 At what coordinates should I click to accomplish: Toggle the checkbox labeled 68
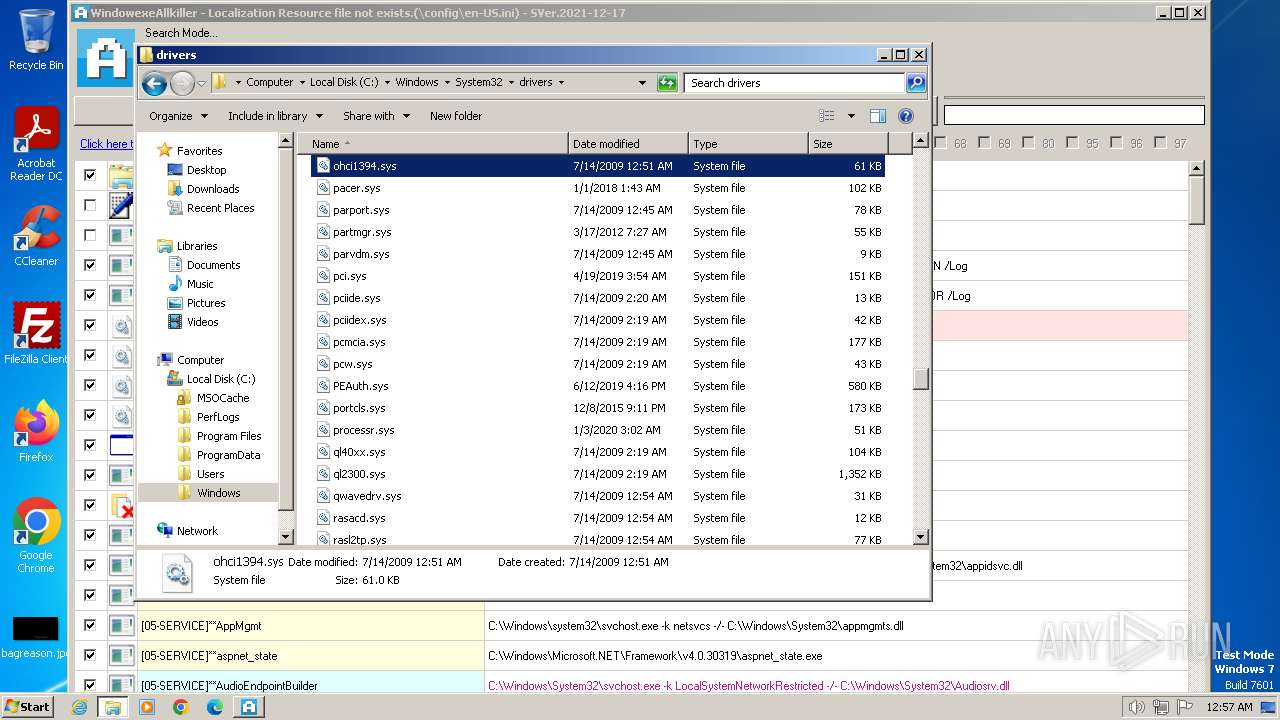(x=941, y=143)
